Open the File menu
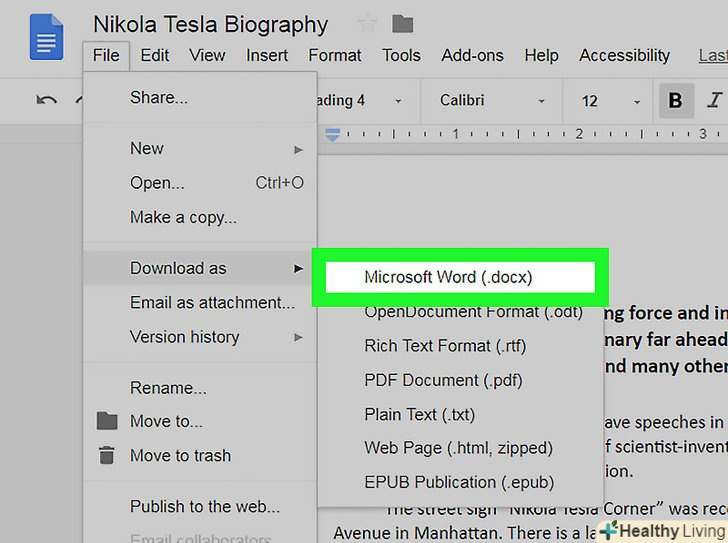 pos(106,56)
